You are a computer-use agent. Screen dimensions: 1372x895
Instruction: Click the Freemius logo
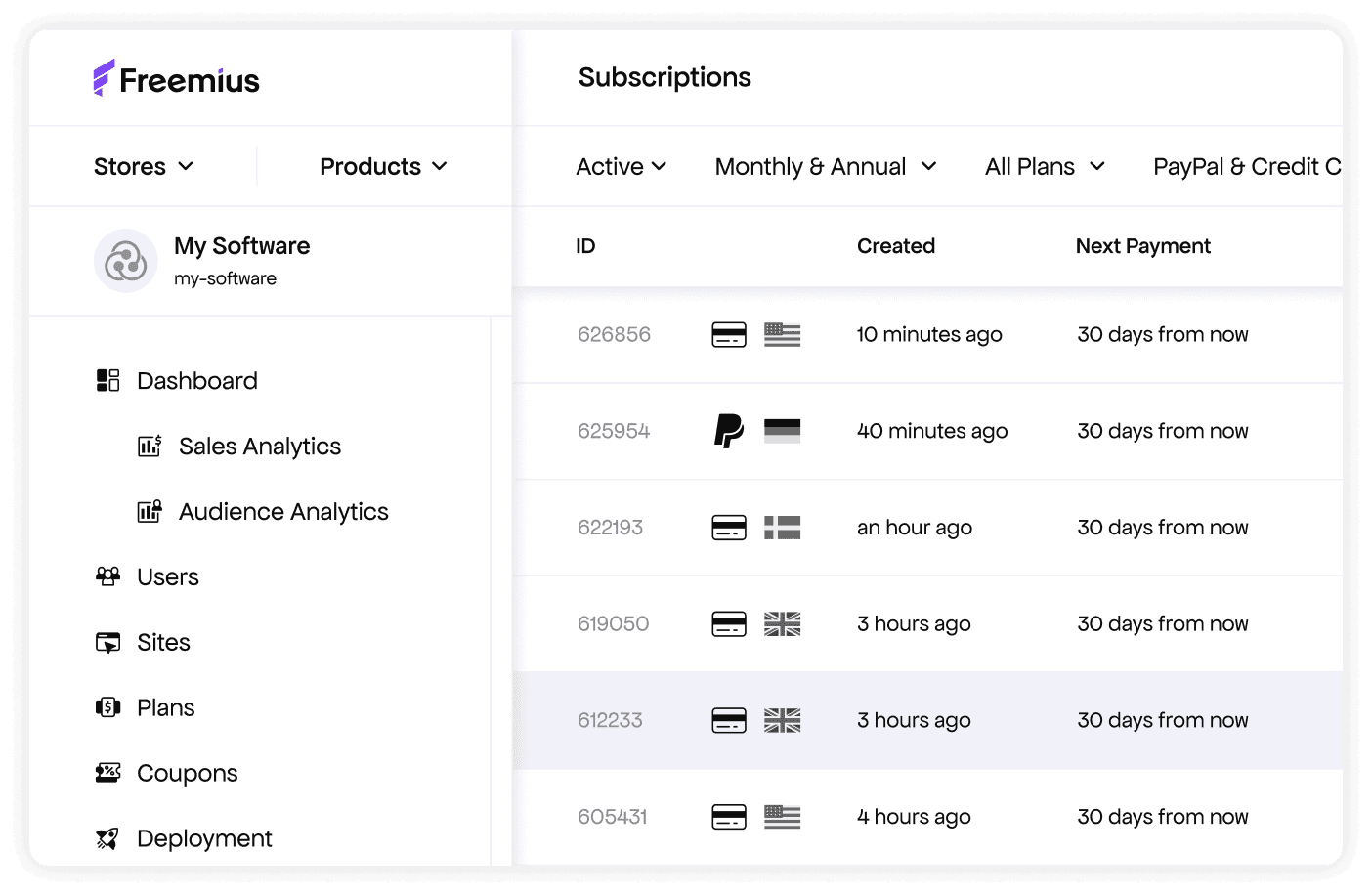(x=176, y=79)
